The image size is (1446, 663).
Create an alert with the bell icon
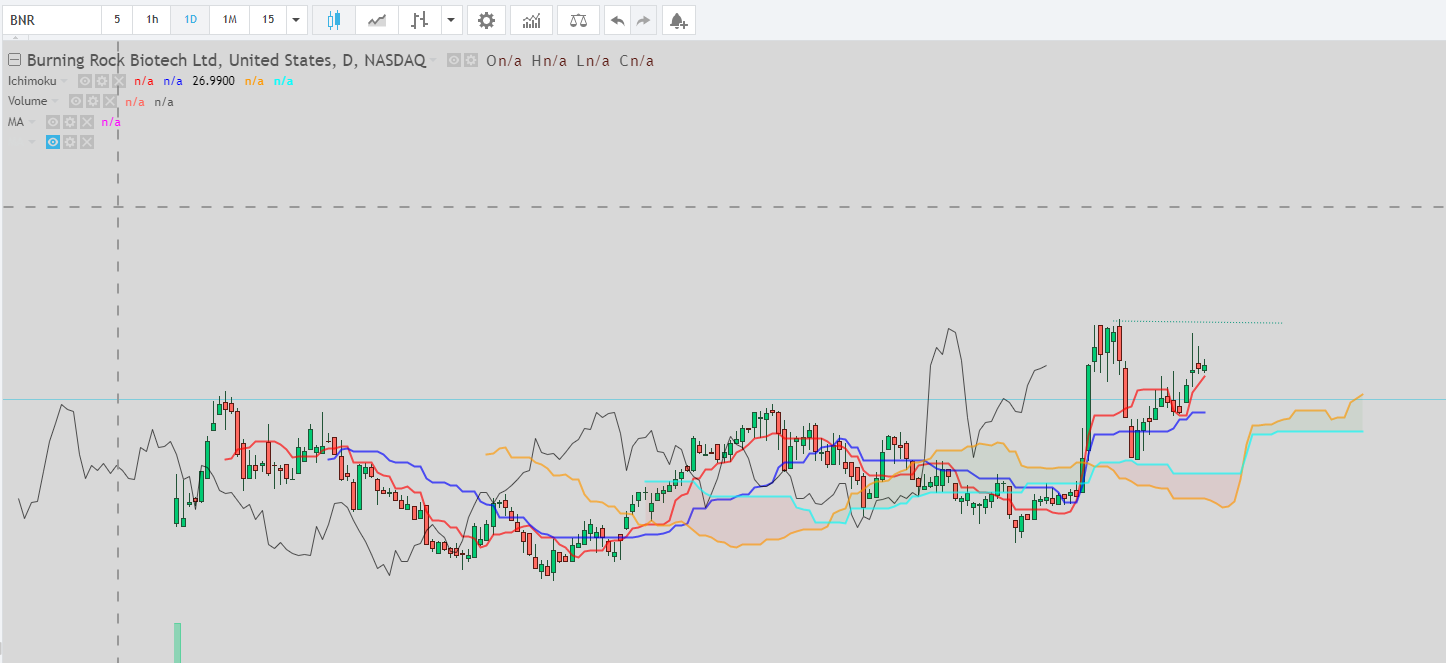(679, 20)
